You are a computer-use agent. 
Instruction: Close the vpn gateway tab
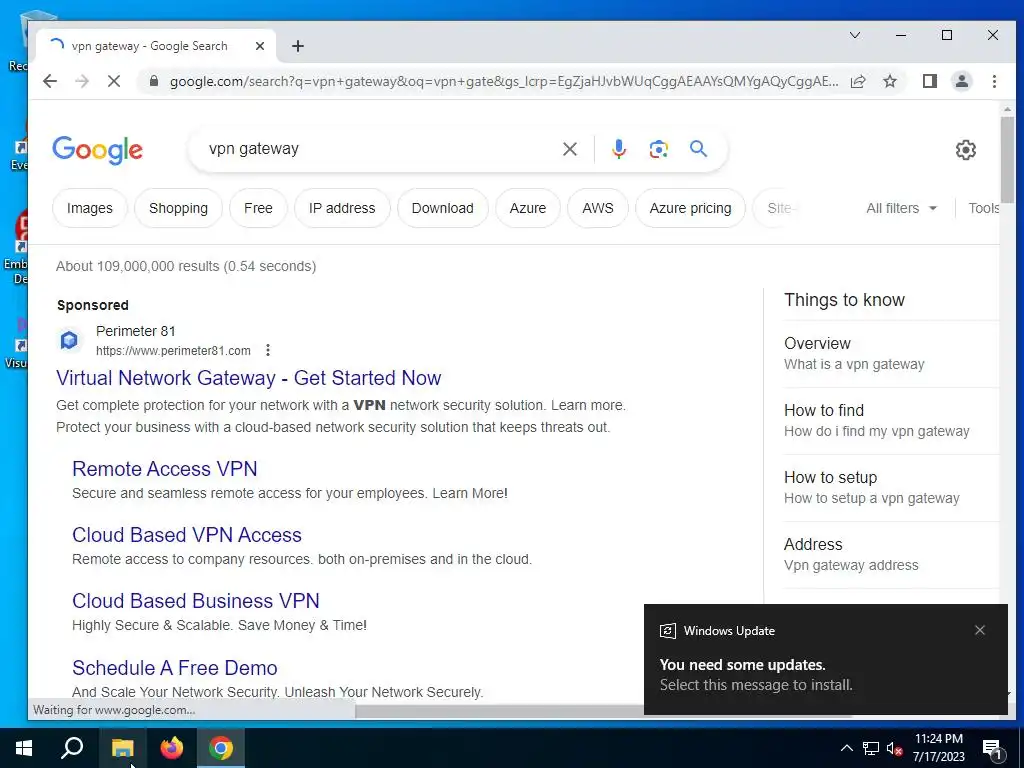(260, 46)
